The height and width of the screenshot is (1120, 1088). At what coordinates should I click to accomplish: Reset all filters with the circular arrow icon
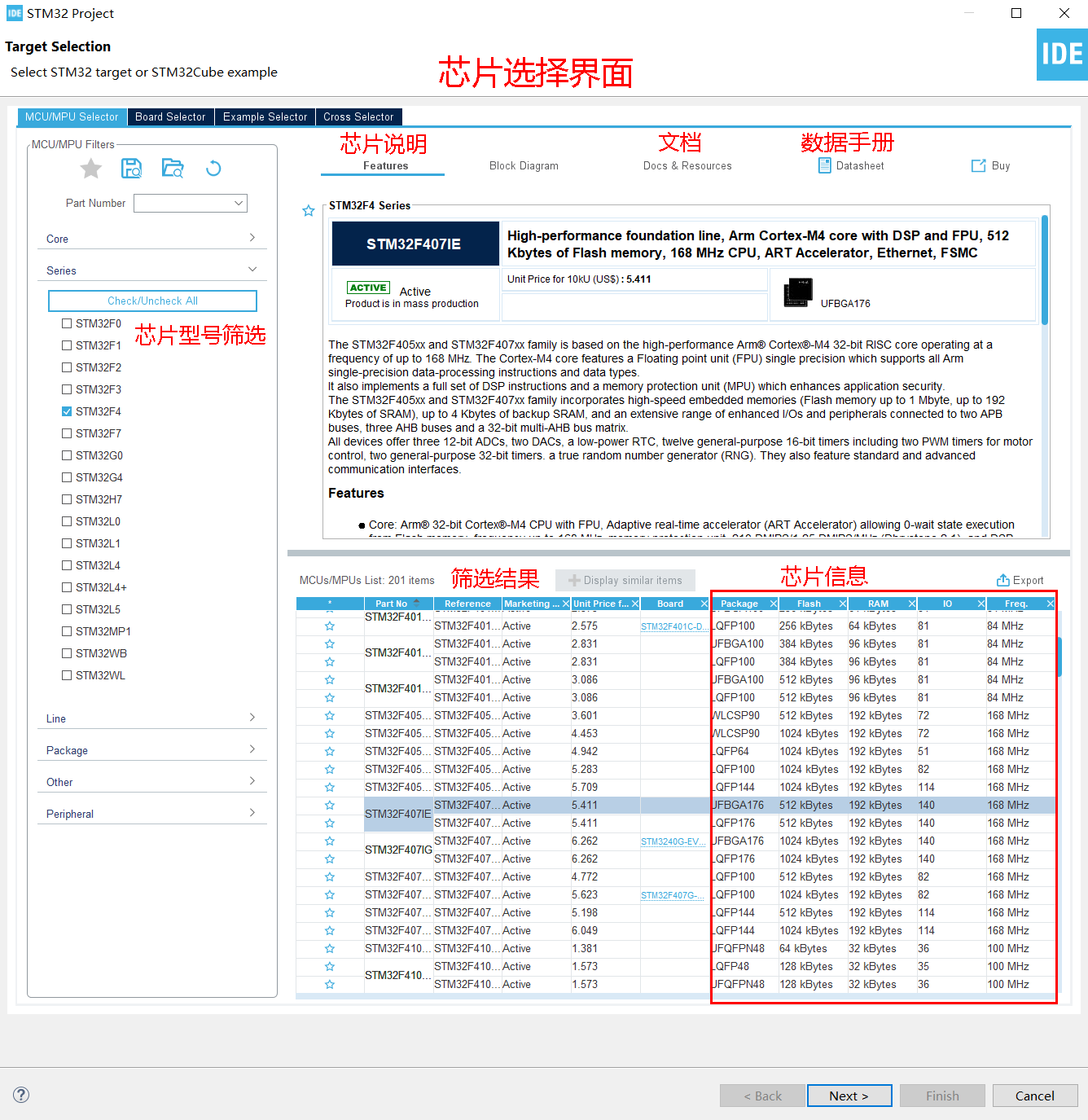click(x=213, y=169)
